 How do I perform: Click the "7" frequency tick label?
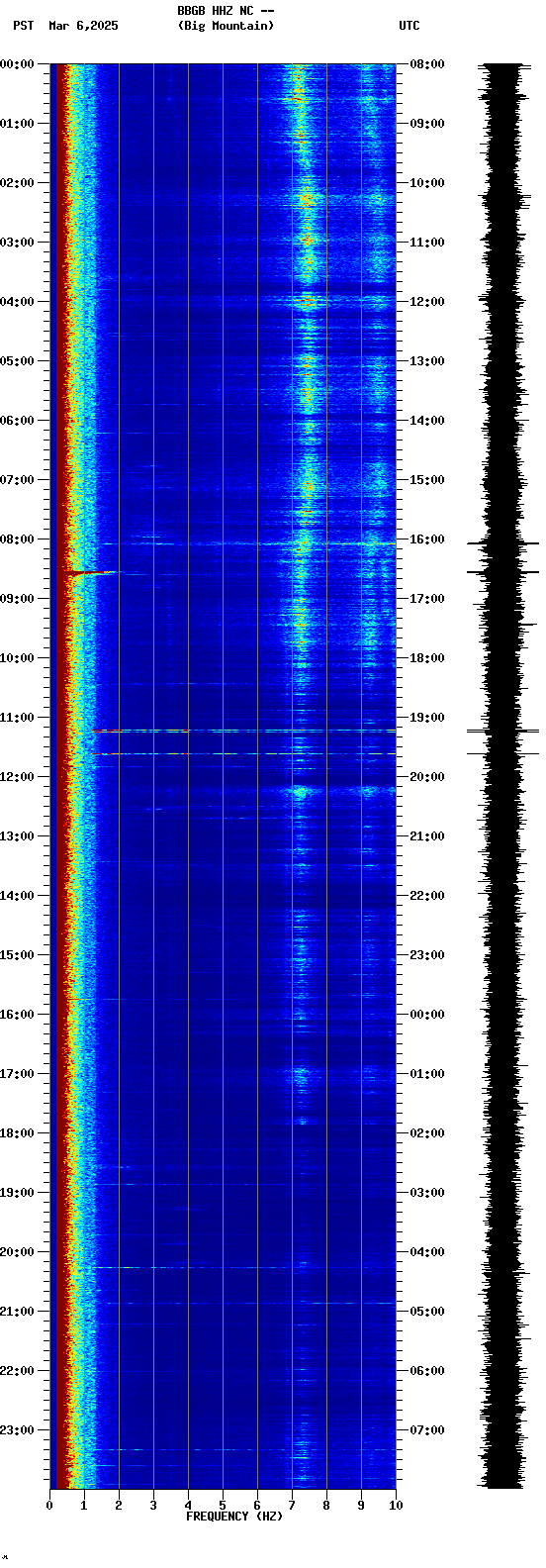click(292, 1506)
